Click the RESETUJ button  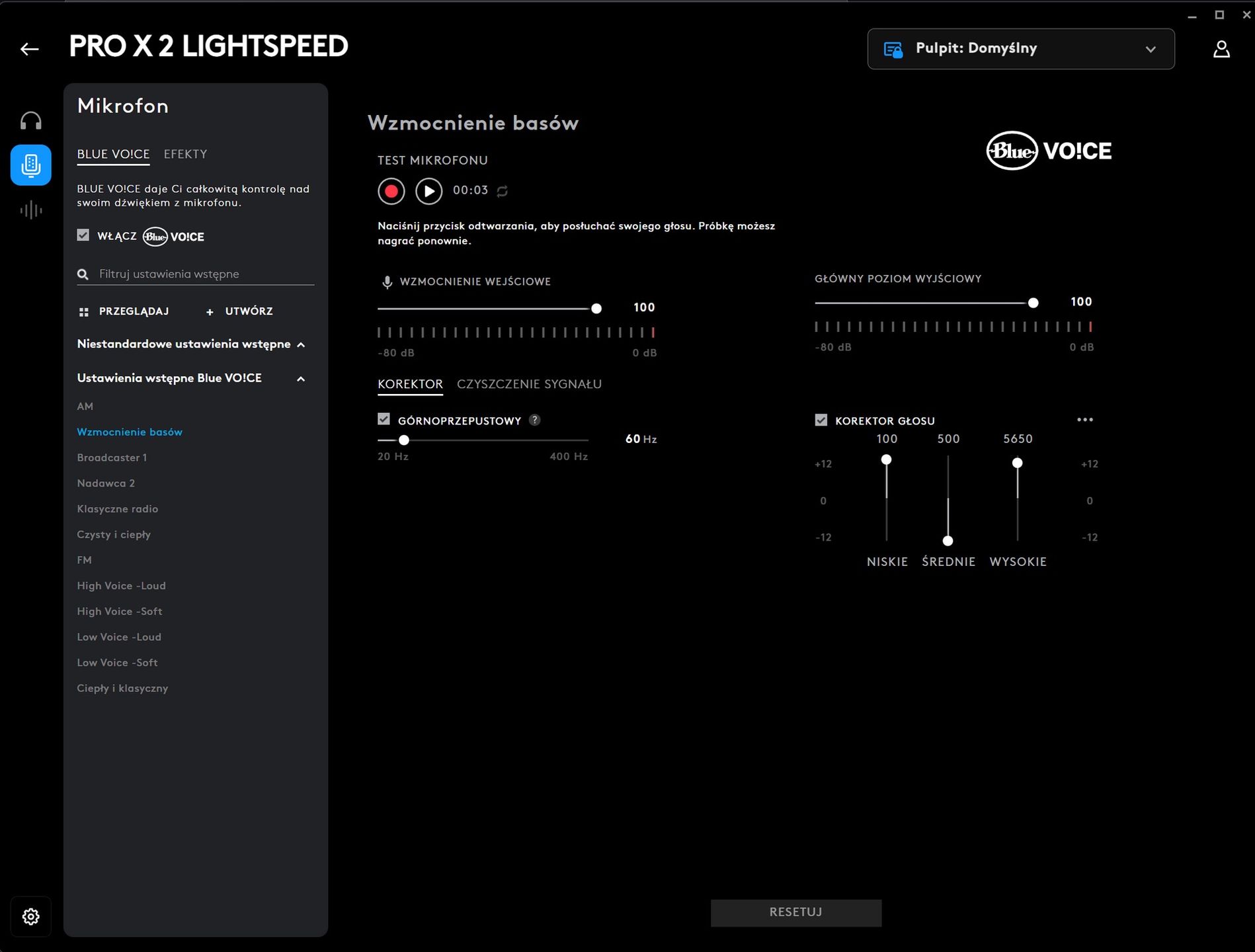[796, 912]
